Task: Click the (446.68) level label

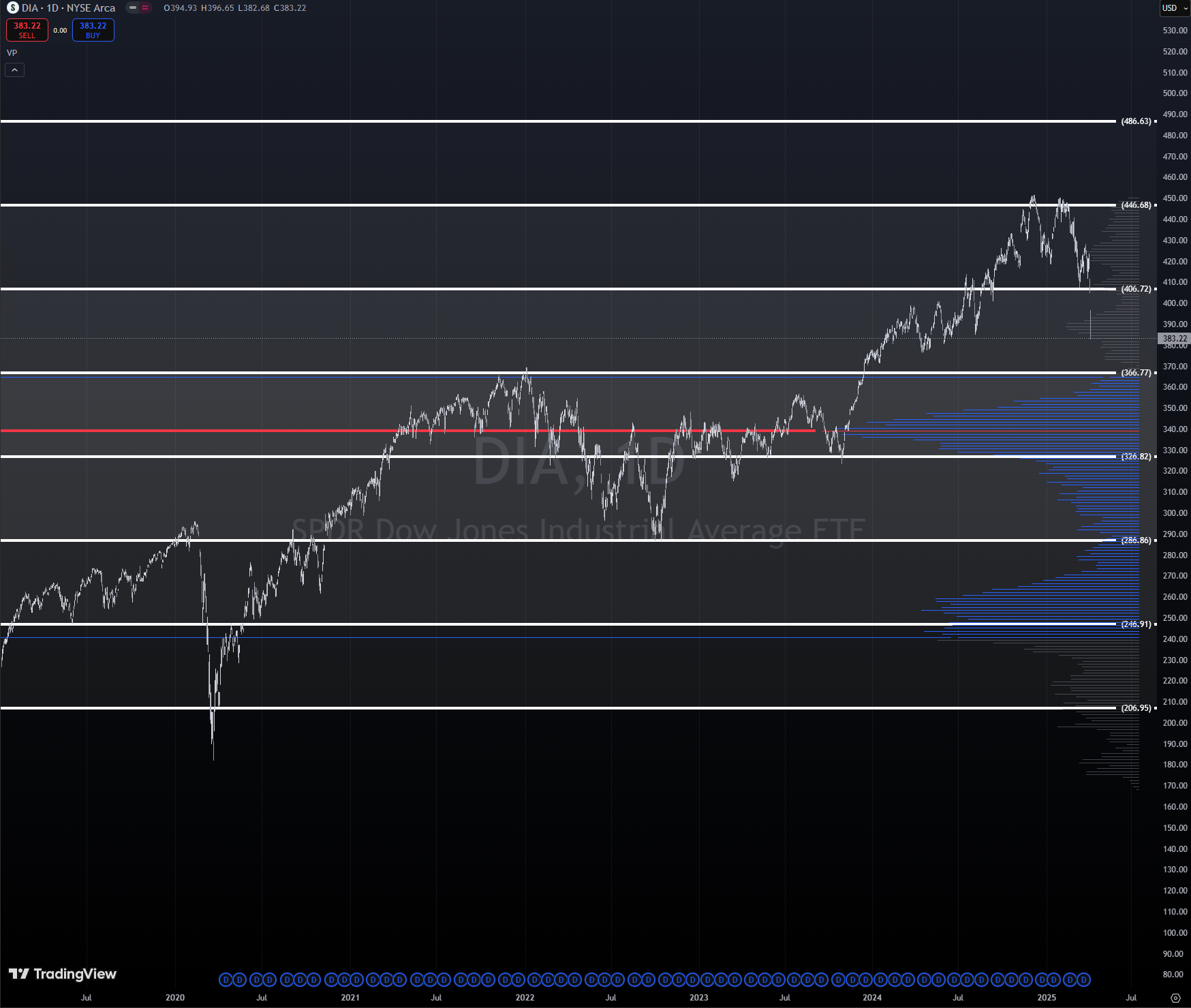Action: [1136, 205]
